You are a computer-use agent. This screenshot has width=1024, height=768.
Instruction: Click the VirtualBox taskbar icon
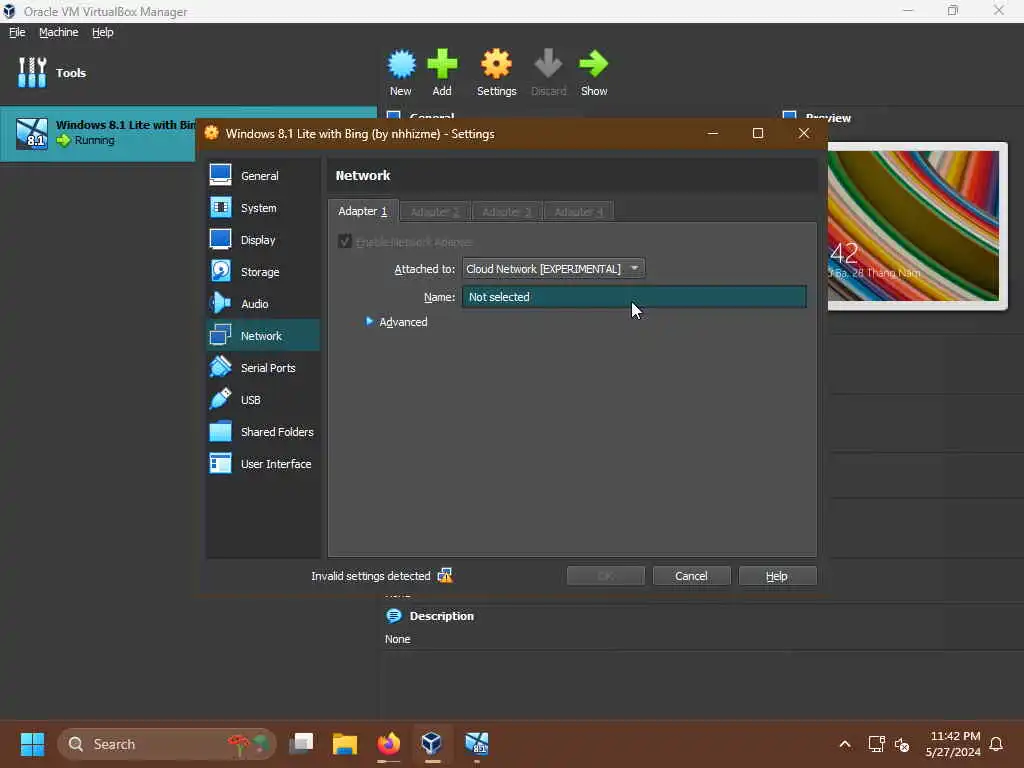point(432,744)
